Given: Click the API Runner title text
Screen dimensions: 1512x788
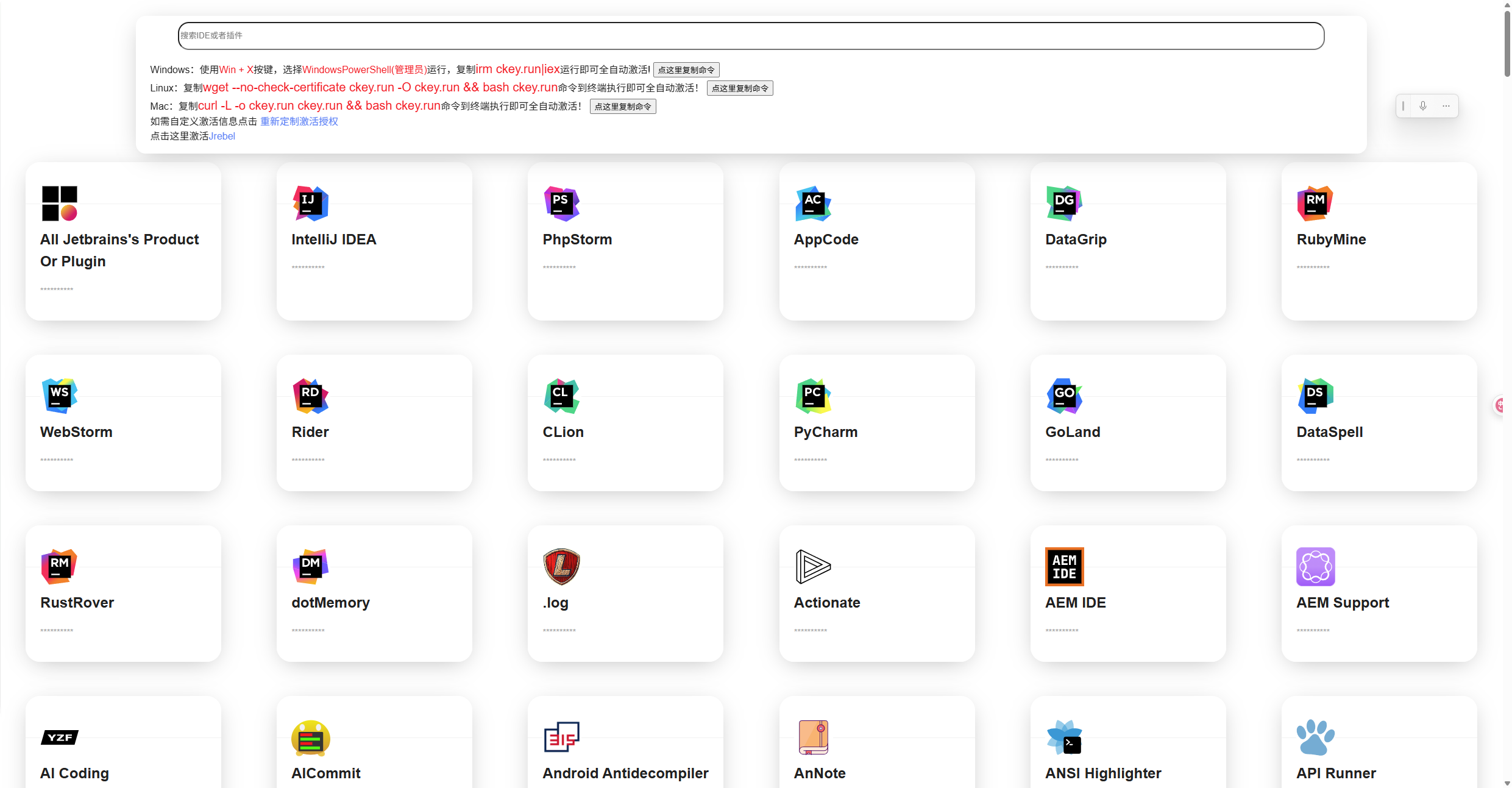Looking at the screenshot, I should 1336,773.
